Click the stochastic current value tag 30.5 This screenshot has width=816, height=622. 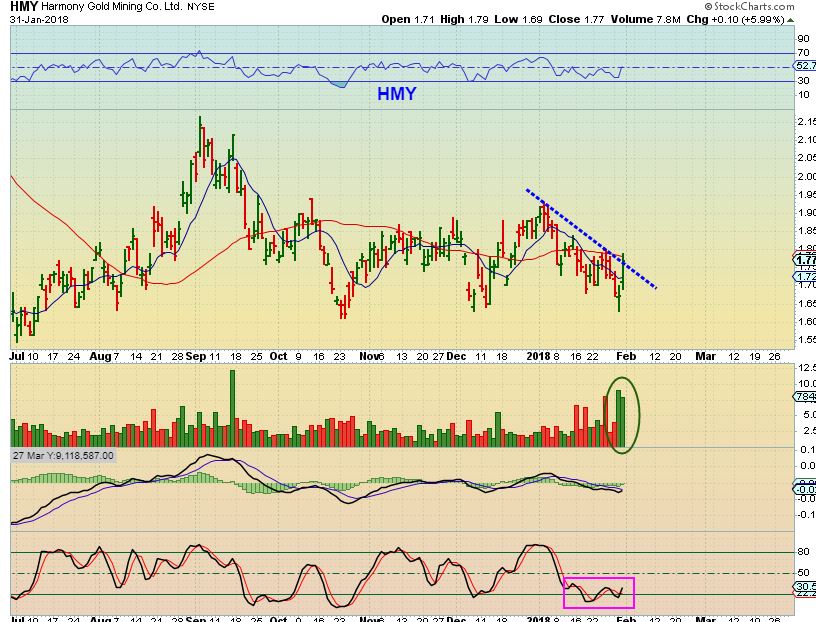point(805,586)
